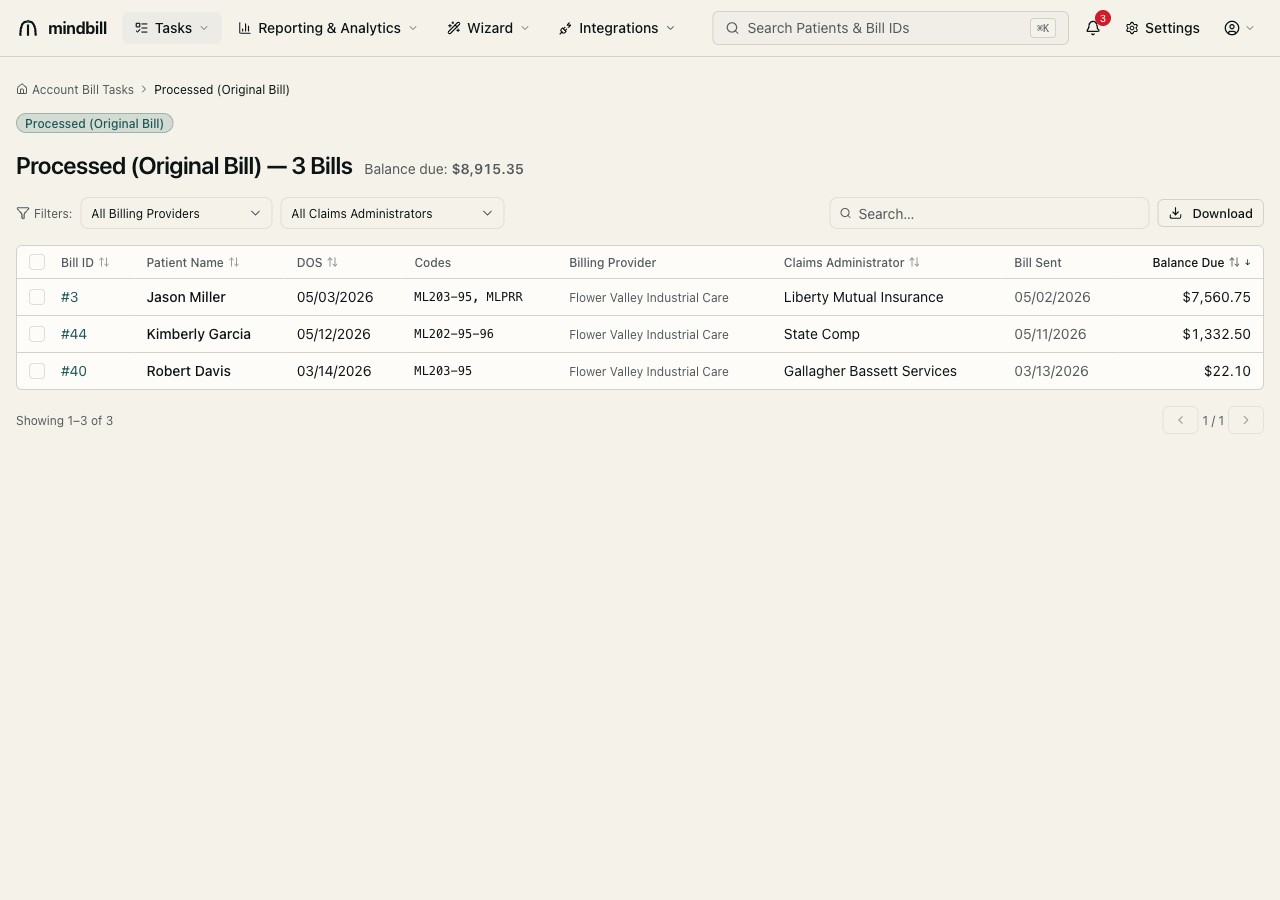The height and width of the screenshot is (900, 1280).
Task: Click the $7,560.75 balance
Action: click(x=1216, y=297)
